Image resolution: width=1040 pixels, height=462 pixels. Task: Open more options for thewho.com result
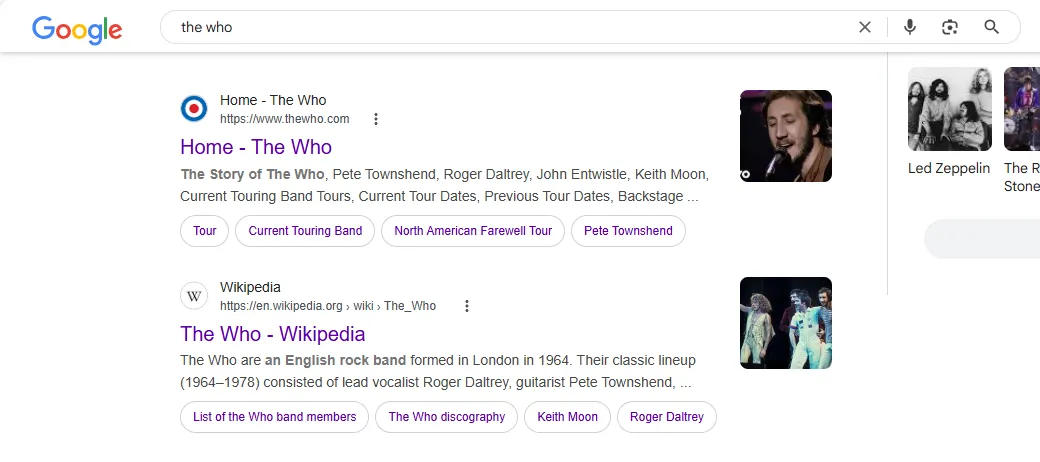375,119
